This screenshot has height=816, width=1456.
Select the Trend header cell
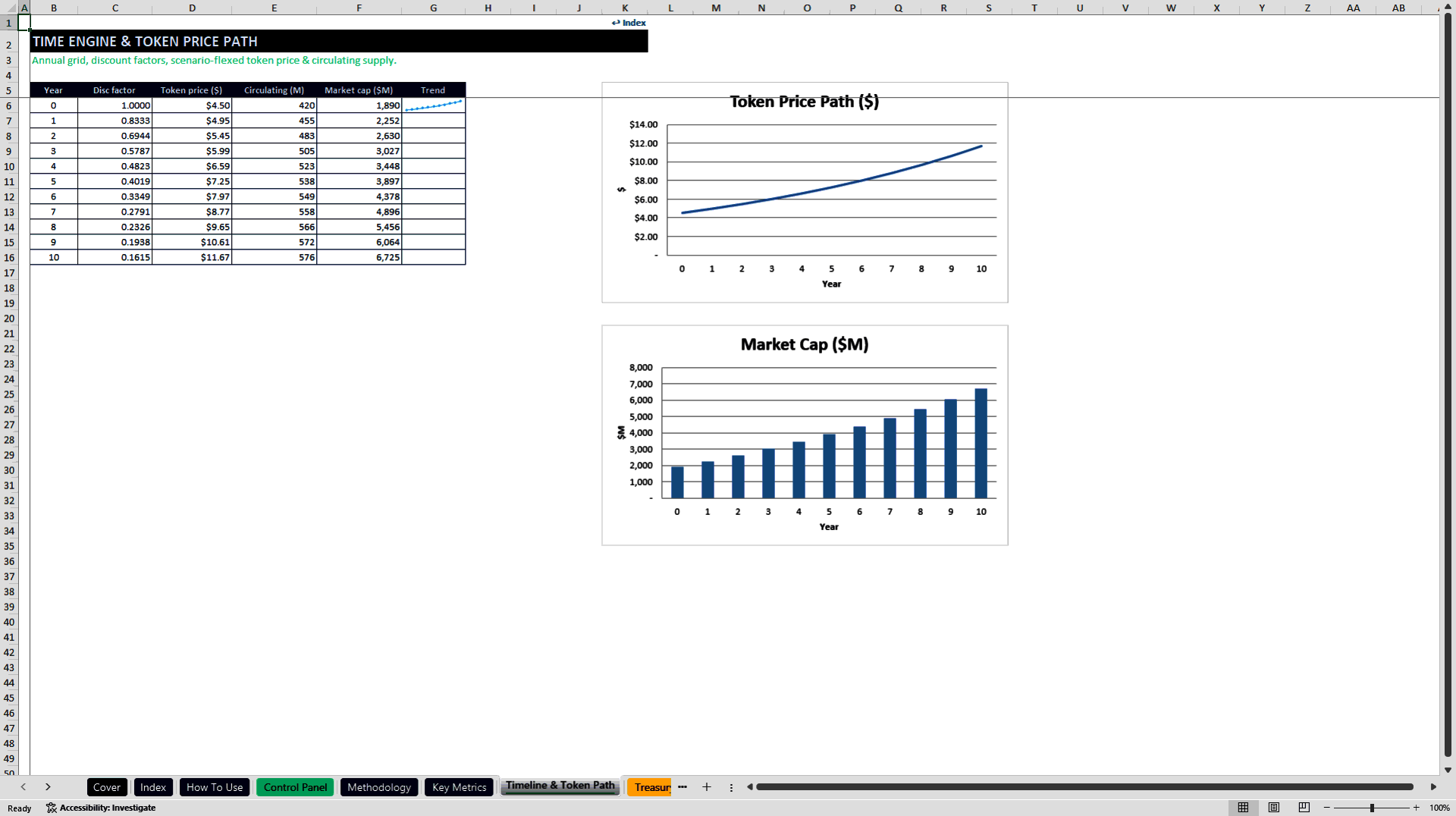pos(433,90)
